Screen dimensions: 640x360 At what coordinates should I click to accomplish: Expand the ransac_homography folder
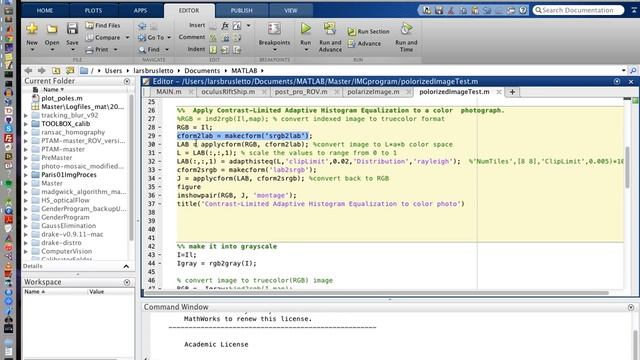26,132
